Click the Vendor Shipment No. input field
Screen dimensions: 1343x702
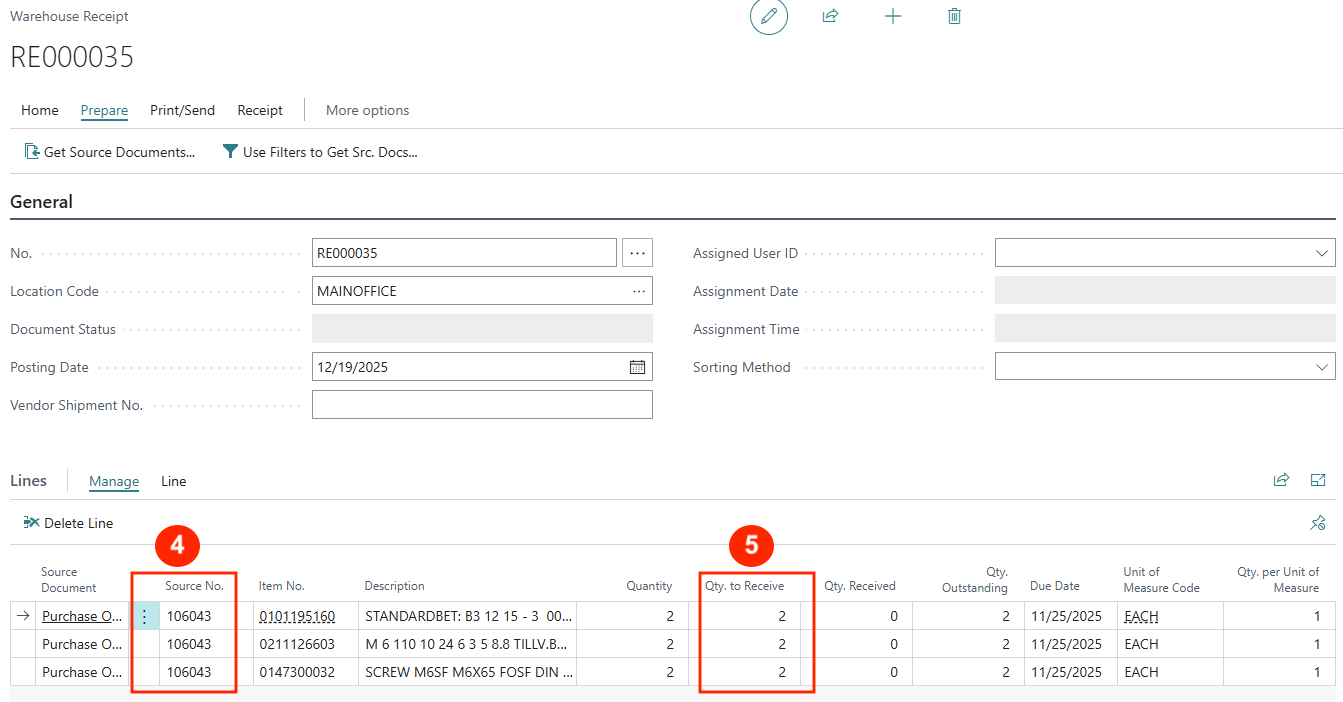pyautogui.click(x=482, y=405)
